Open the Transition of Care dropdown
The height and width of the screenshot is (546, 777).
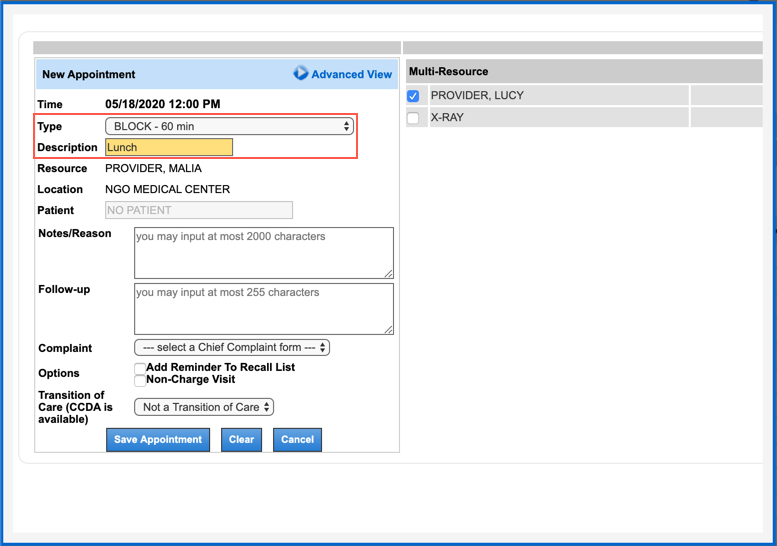[x=204, y=408]
